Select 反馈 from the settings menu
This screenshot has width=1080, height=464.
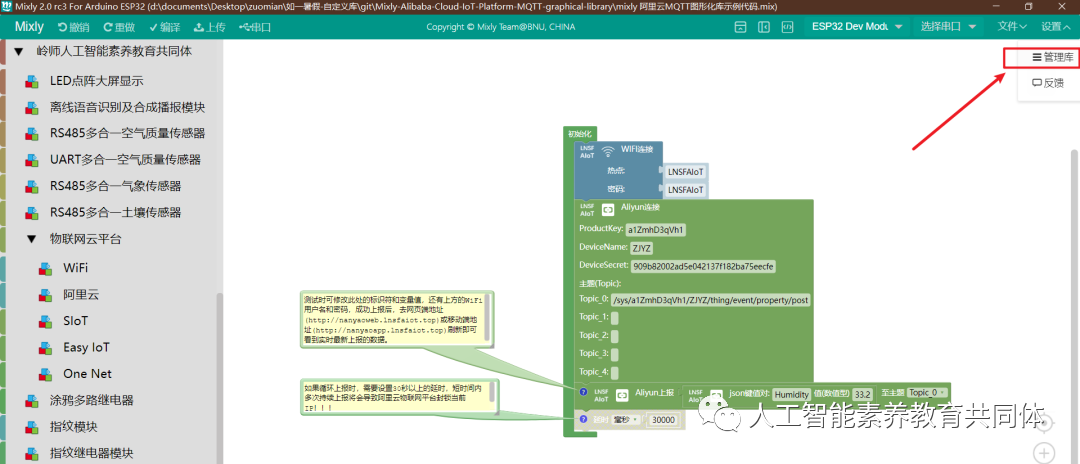pyautogui.click(x=1048, y=83)
